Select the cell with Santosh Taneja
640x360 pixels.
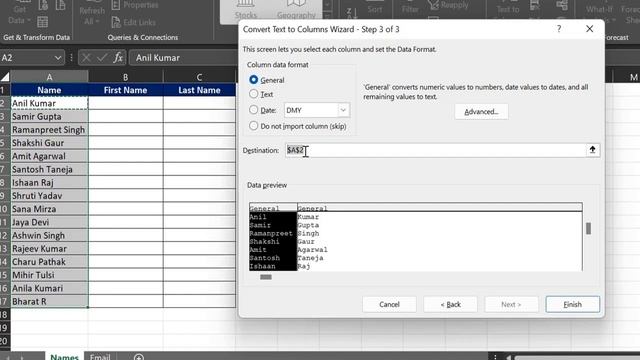click(49, 169)
